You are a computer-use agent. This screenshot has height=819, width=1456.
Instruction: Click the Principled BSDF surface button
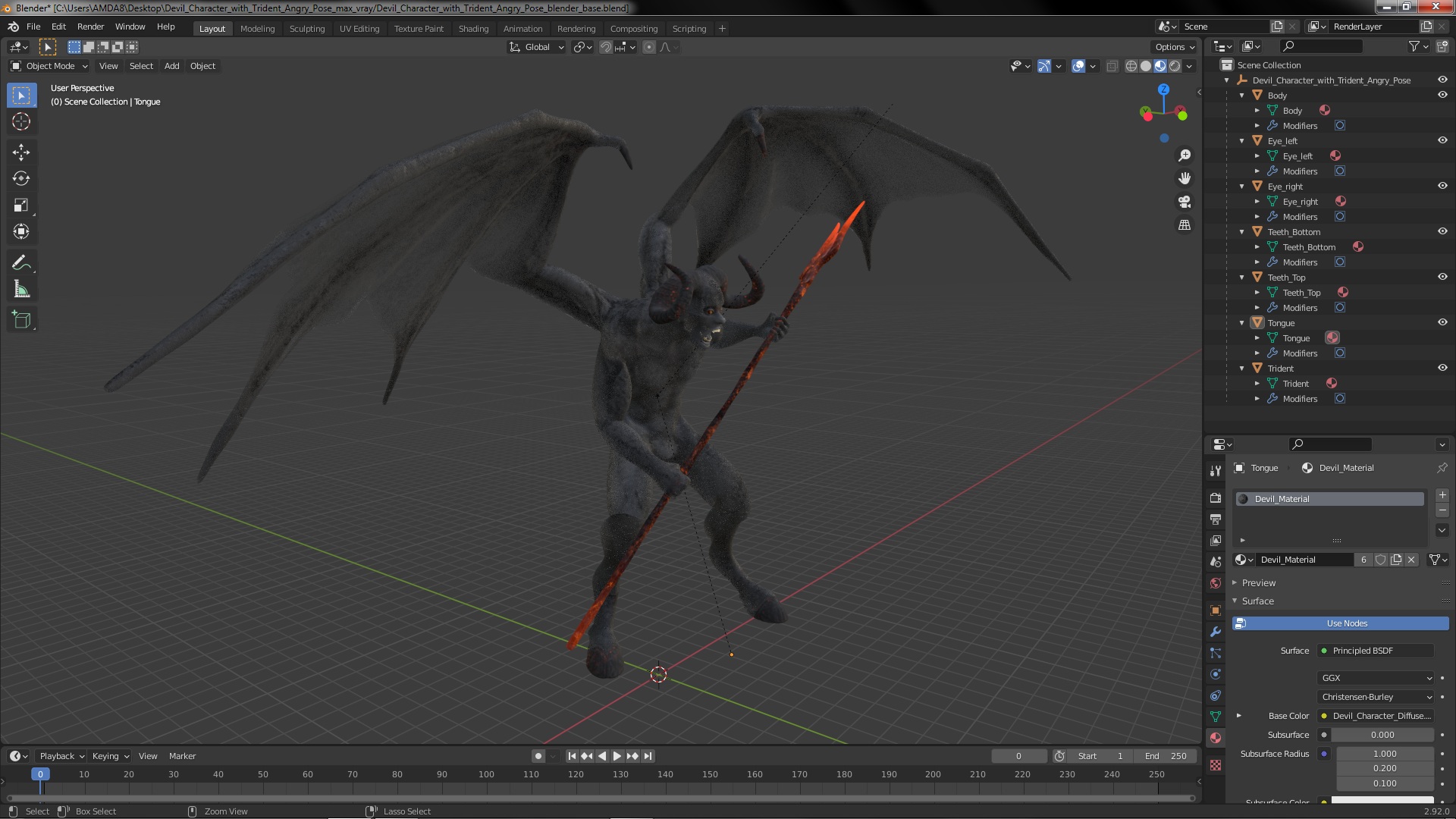(1376, 651)
